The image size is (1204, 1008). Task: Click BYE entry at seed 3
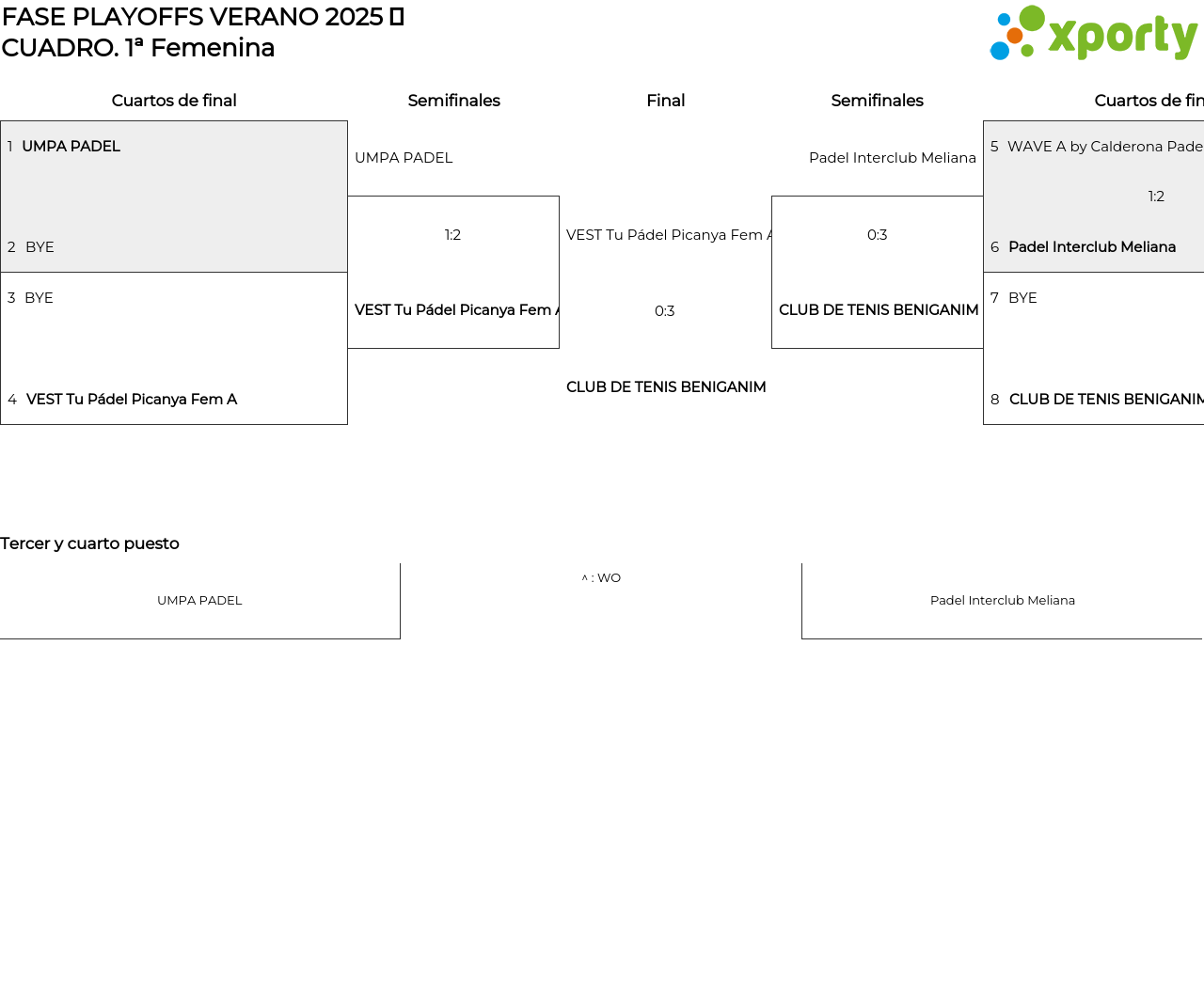point(39,298)
